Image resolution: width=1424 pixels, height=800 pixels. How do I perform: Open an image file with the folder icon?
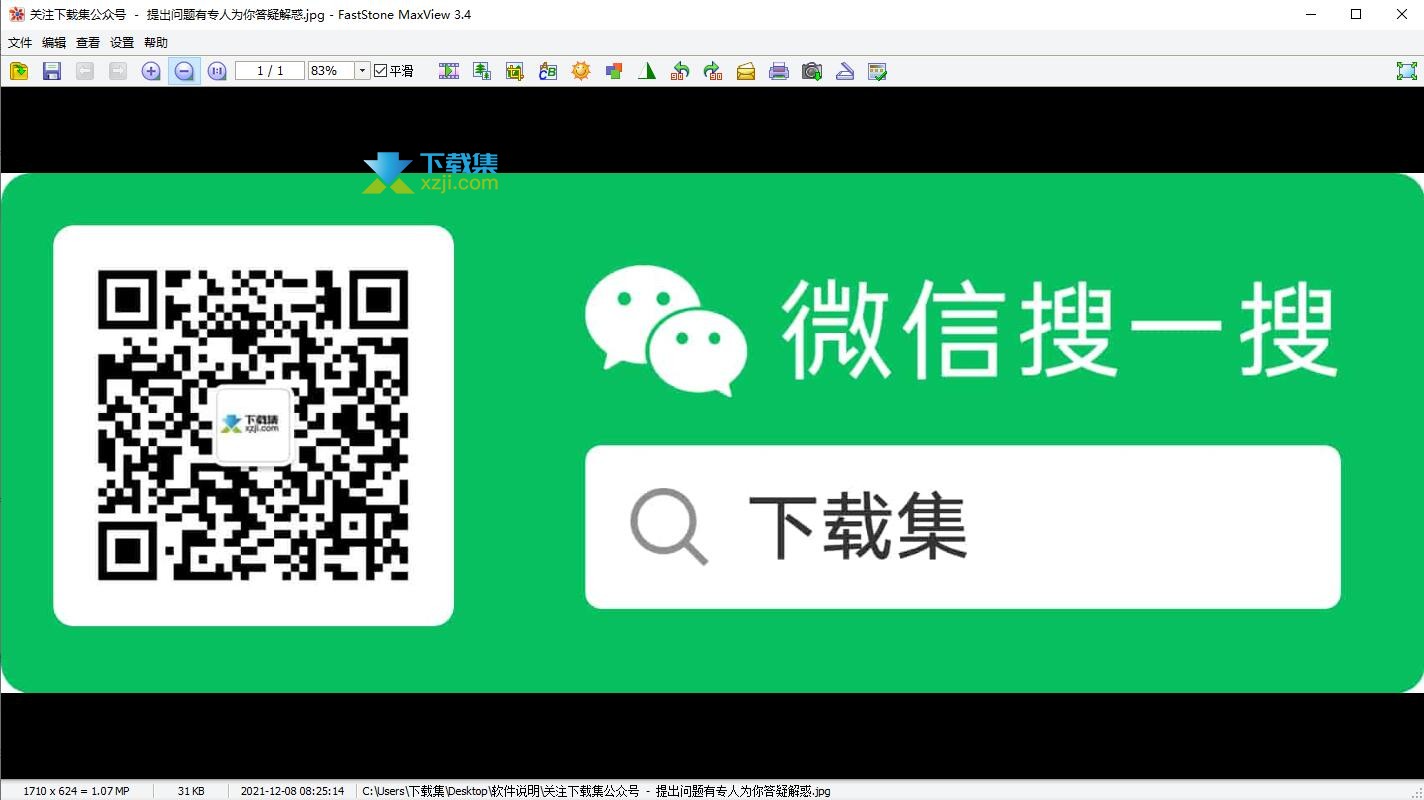click(x=19, y=71)
